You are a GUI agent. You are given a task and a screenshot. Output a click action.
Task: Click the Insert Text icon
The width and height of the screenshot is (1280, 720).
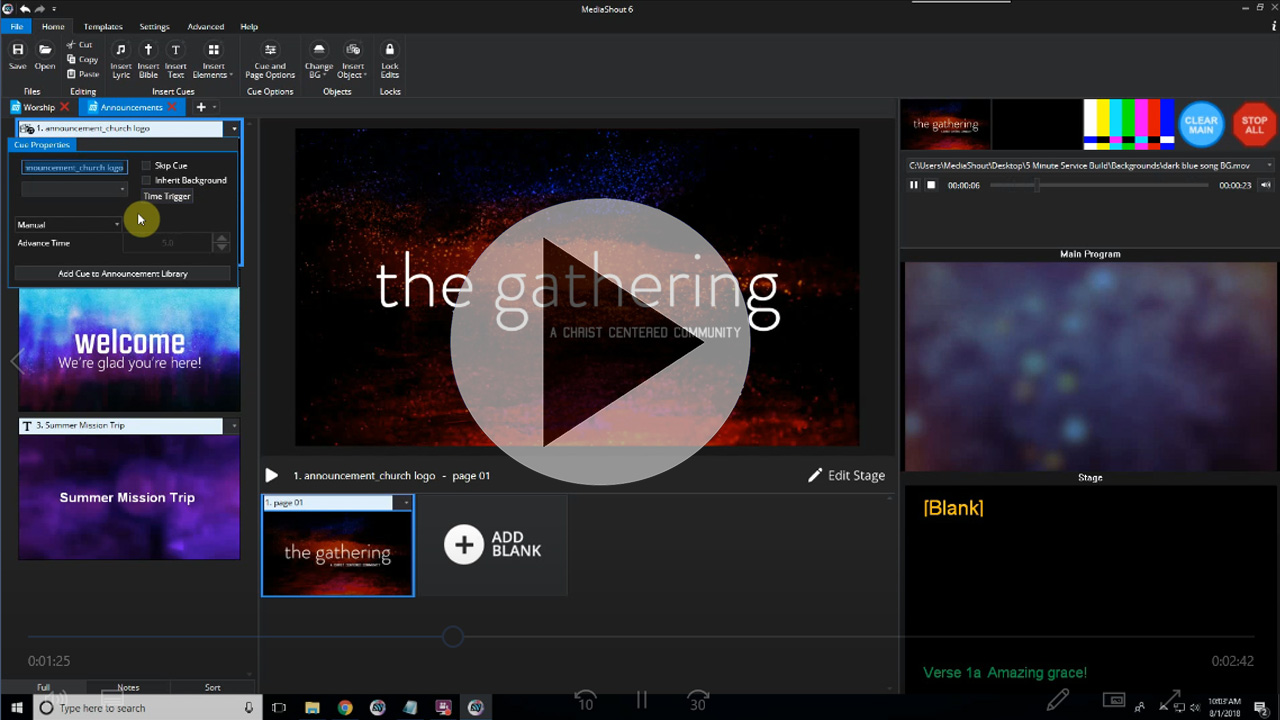click(175, 50)
